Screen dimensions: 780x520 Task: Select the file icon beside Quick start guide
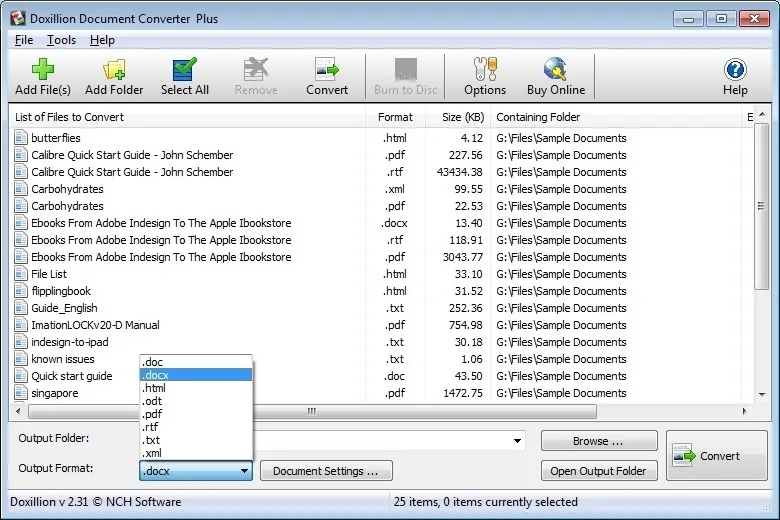(x=21, y=376)
